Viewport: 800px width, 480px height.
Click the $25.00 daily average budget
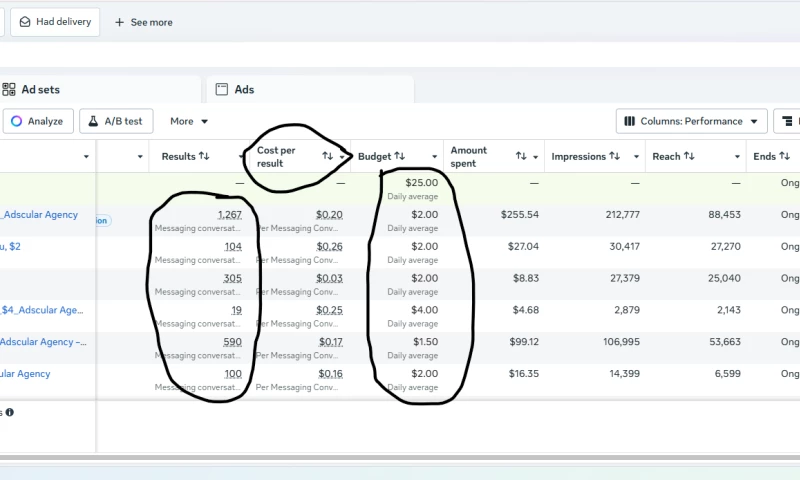tap(421, 183)
